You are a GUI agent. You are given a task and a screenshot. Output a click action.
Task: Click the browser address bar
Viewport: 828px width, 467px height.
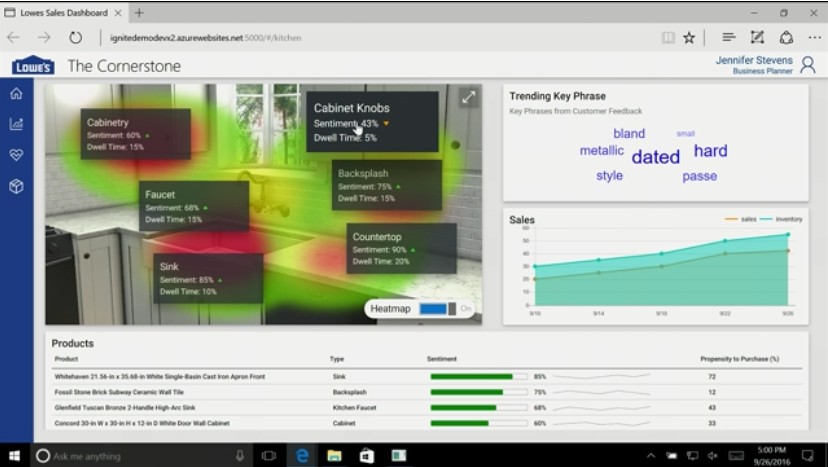[x=370, y=38]
